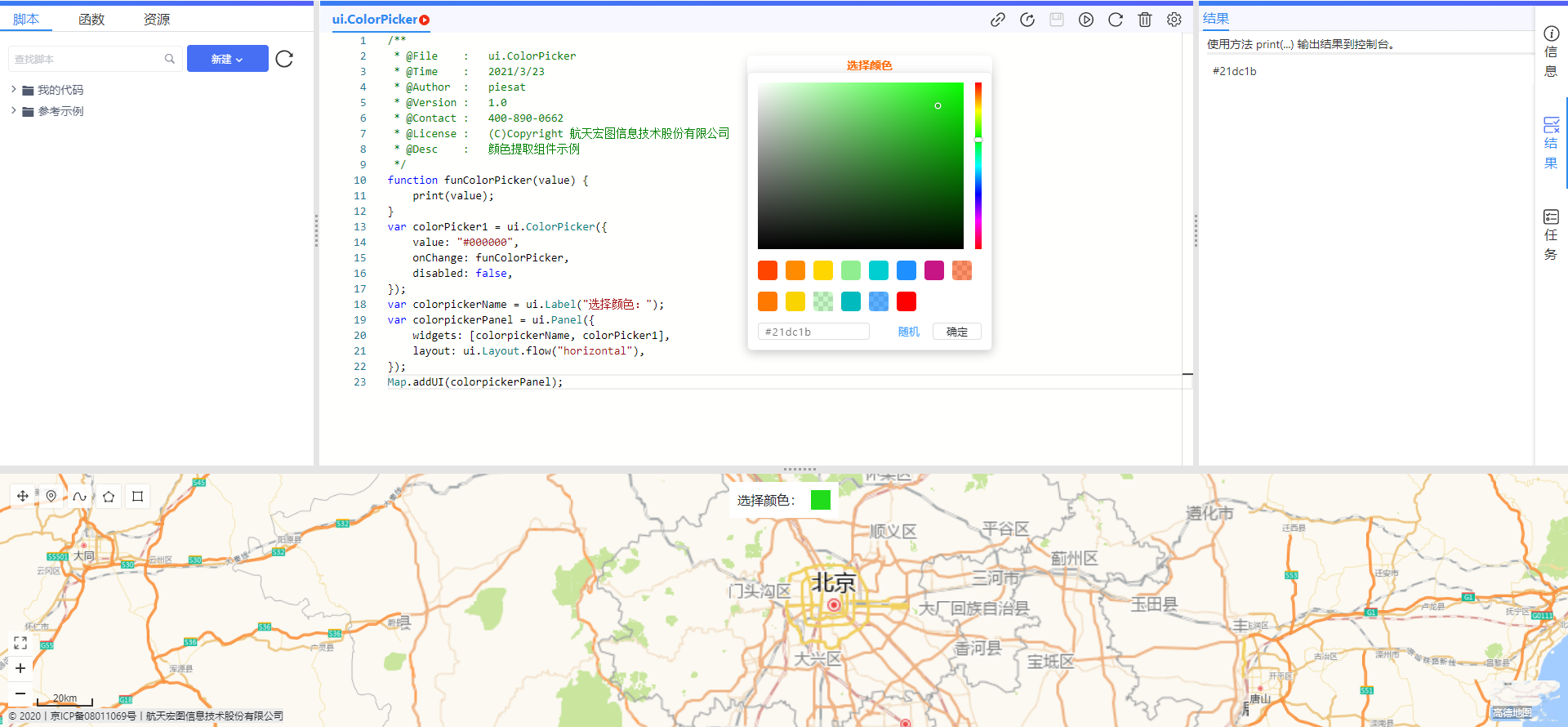Select the map polygon drawing tool
This screenshot has height=727, width=1568.
(109, 496)
